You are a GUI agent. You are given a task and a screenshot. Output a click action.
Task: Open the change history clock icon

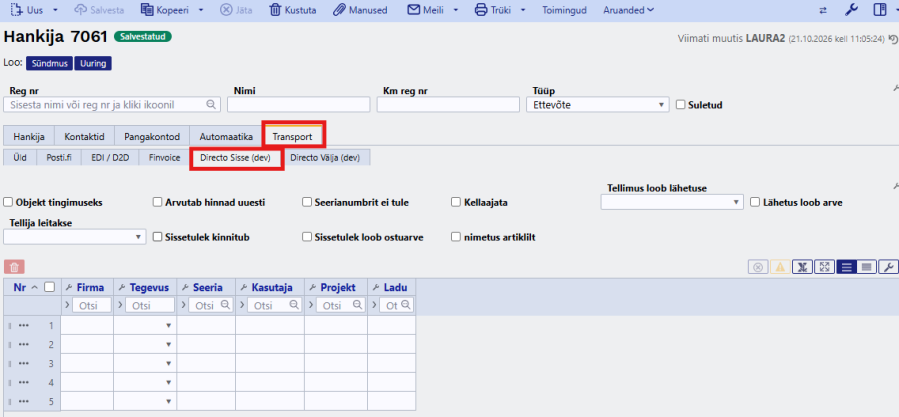click(x=893, y=39)
